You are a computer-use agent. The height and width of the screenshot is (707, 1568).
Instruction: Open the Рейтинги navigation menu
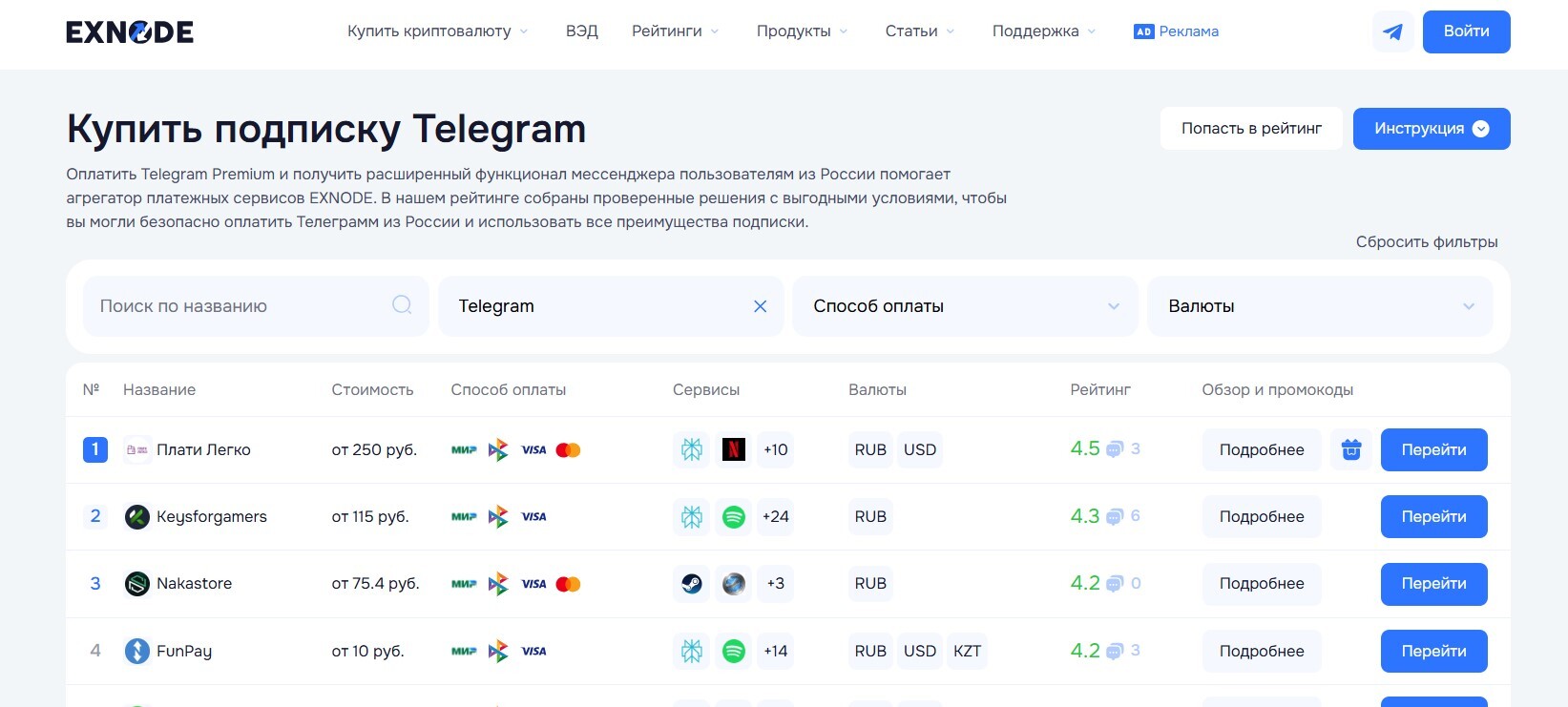pos(675,31)
